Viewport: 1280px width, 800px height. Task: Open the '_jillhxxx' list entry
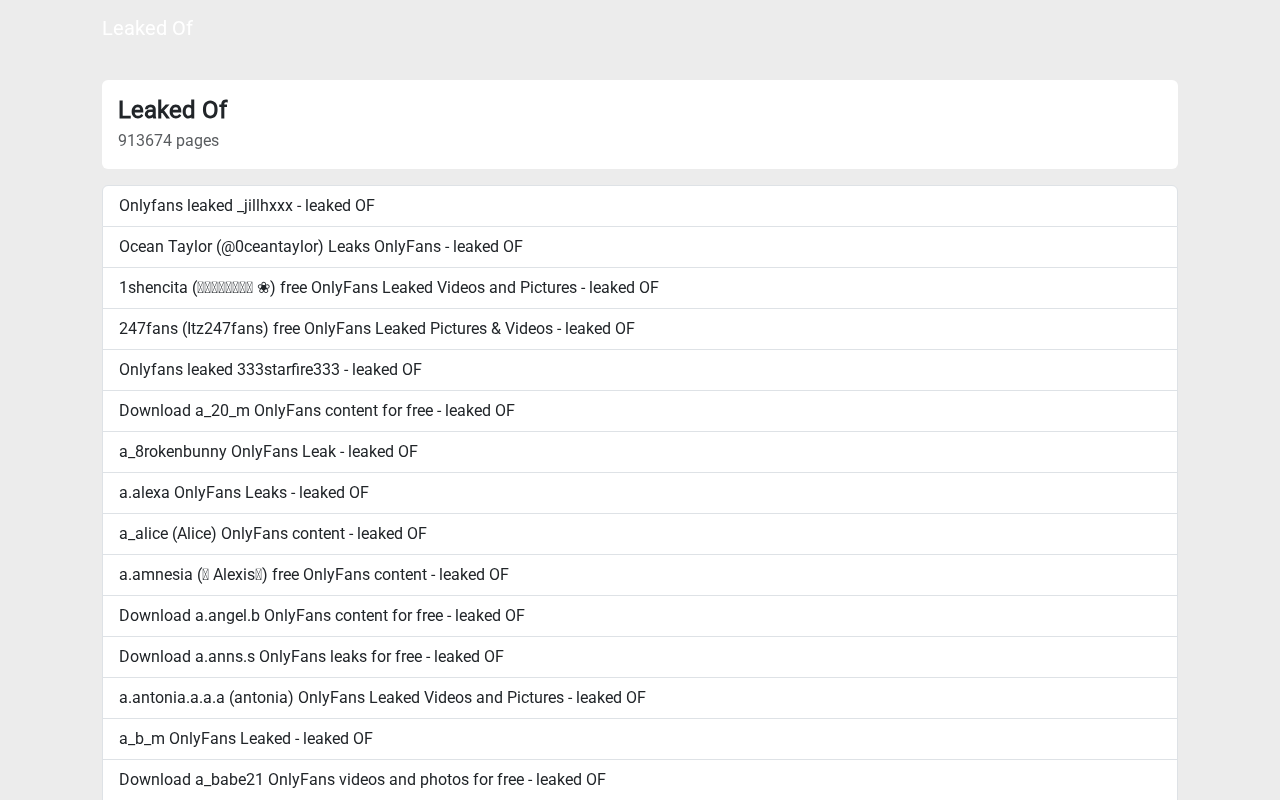[x=640, y=206]
